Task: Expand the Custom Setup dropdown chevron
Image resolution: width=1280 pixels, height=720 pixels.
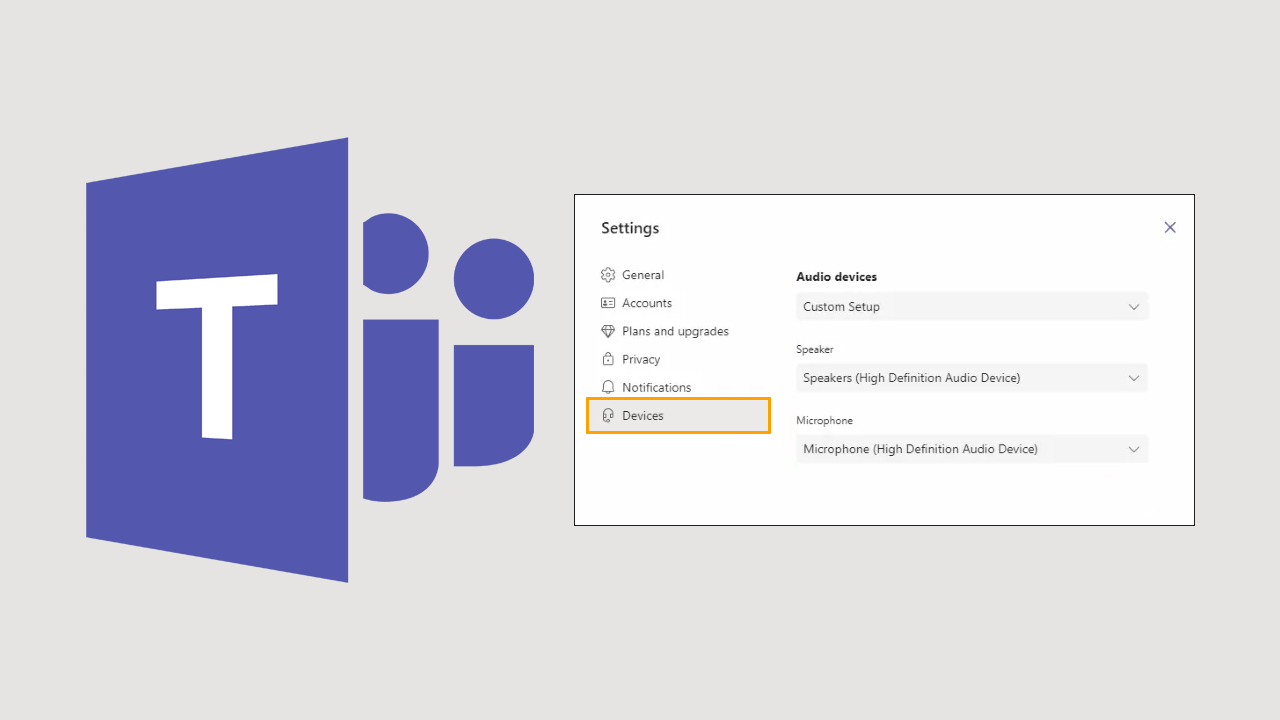Action: (1134, 307)
